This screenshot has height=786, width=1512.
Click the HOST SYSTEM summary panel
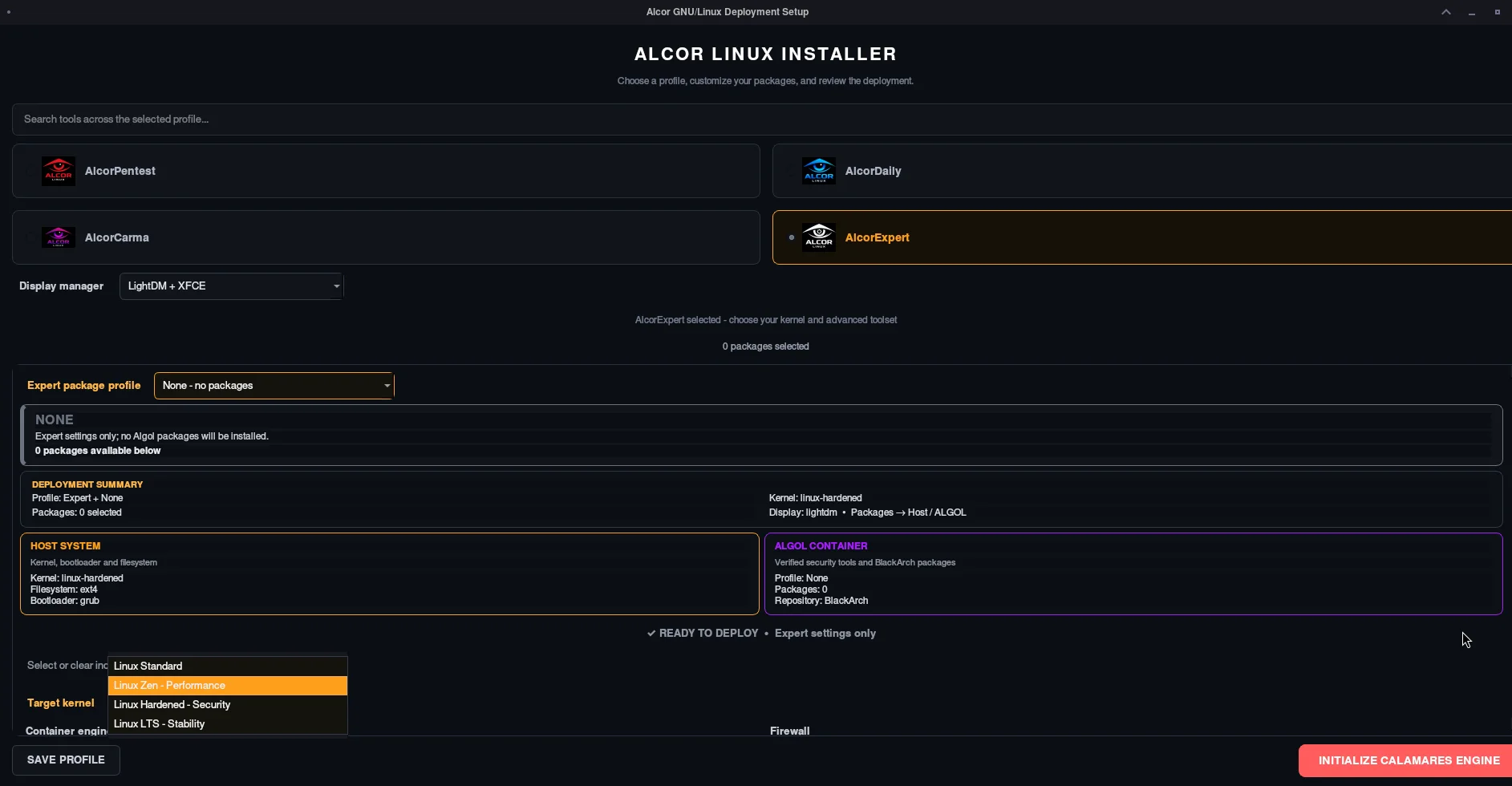point(390,574)
